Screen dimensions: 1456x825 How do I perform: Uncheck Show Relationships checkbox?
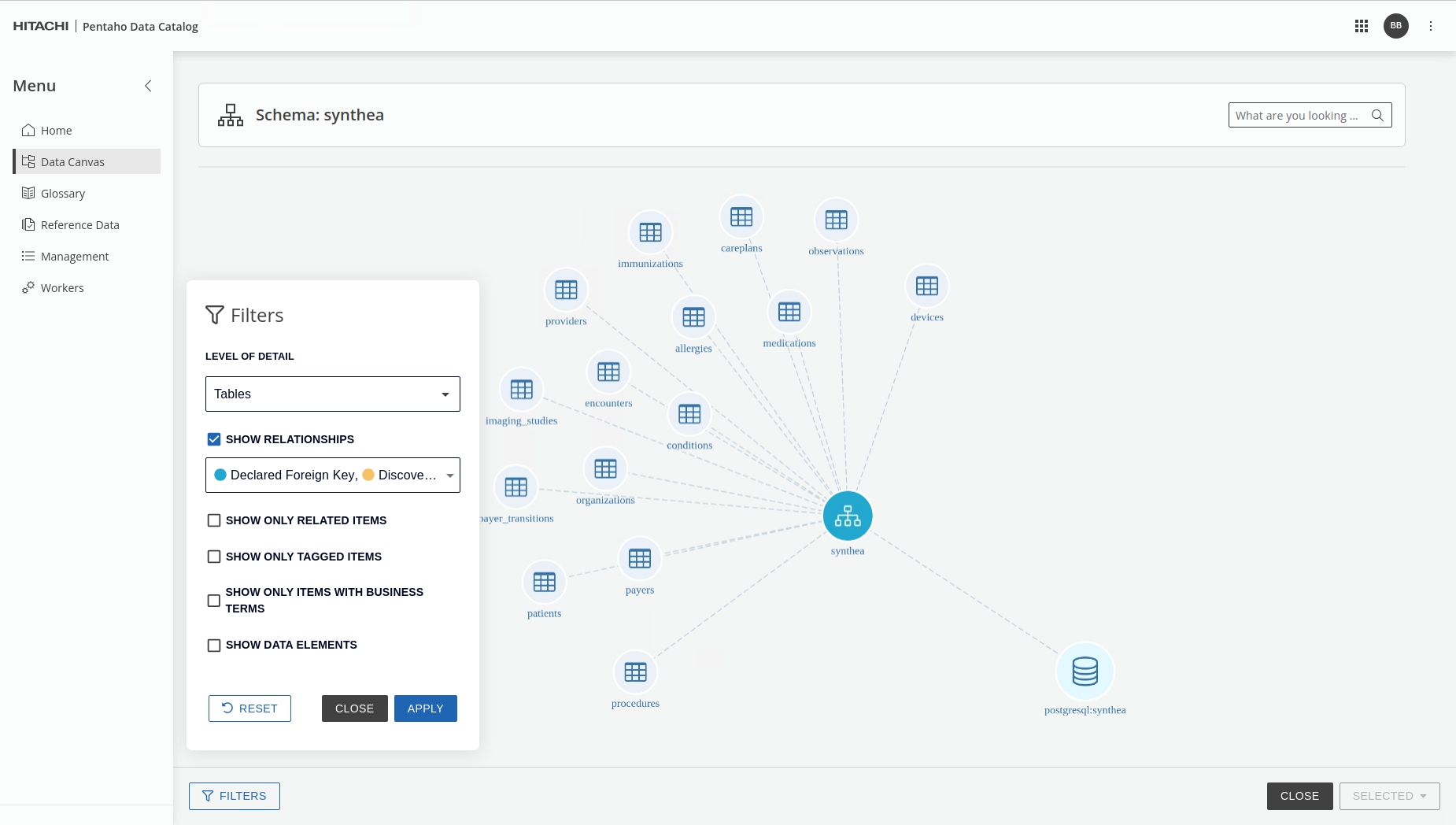[x=214, y=439]
